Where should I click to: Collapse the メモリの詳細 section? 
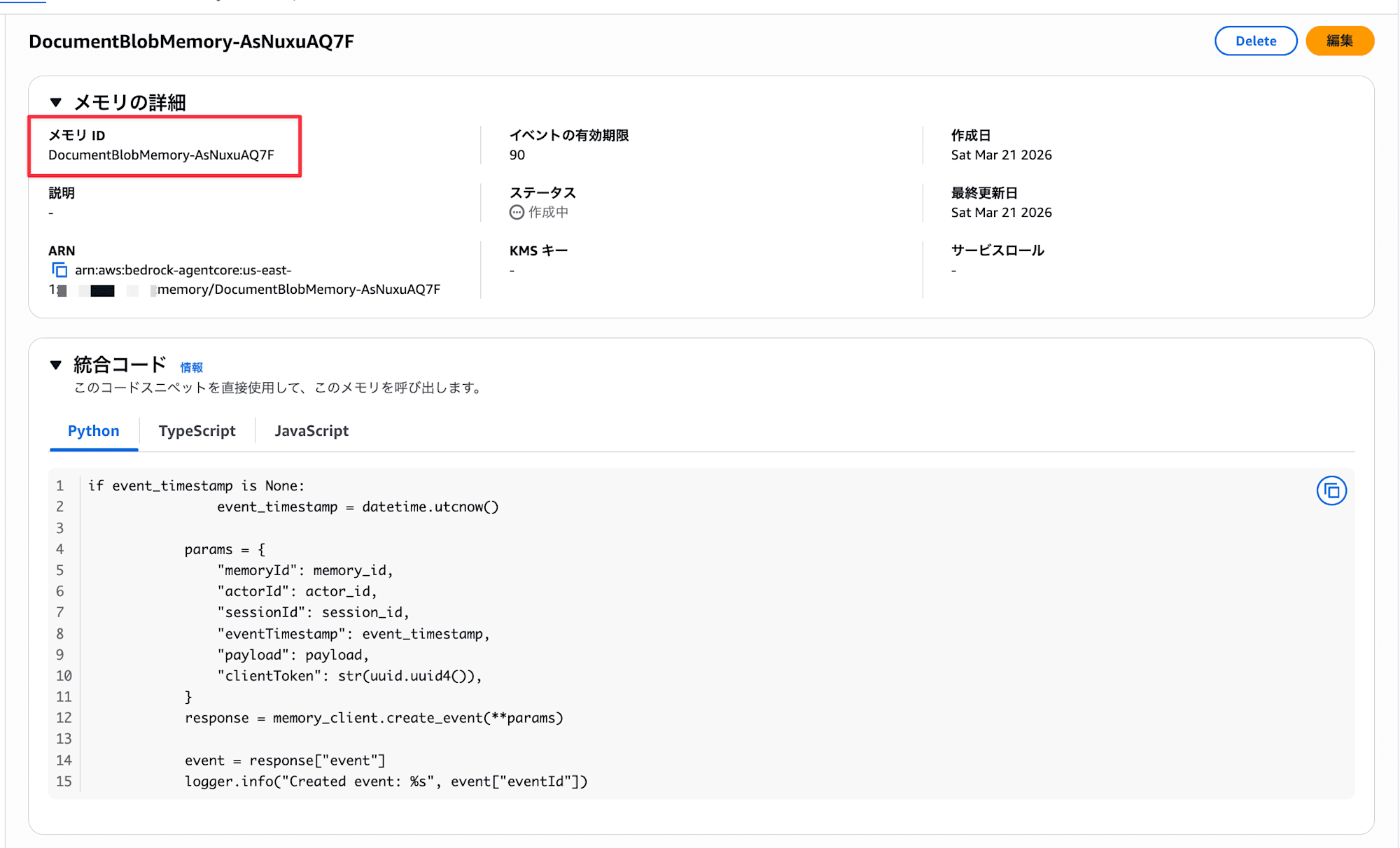pyautogui.click(x=56, y=103)
